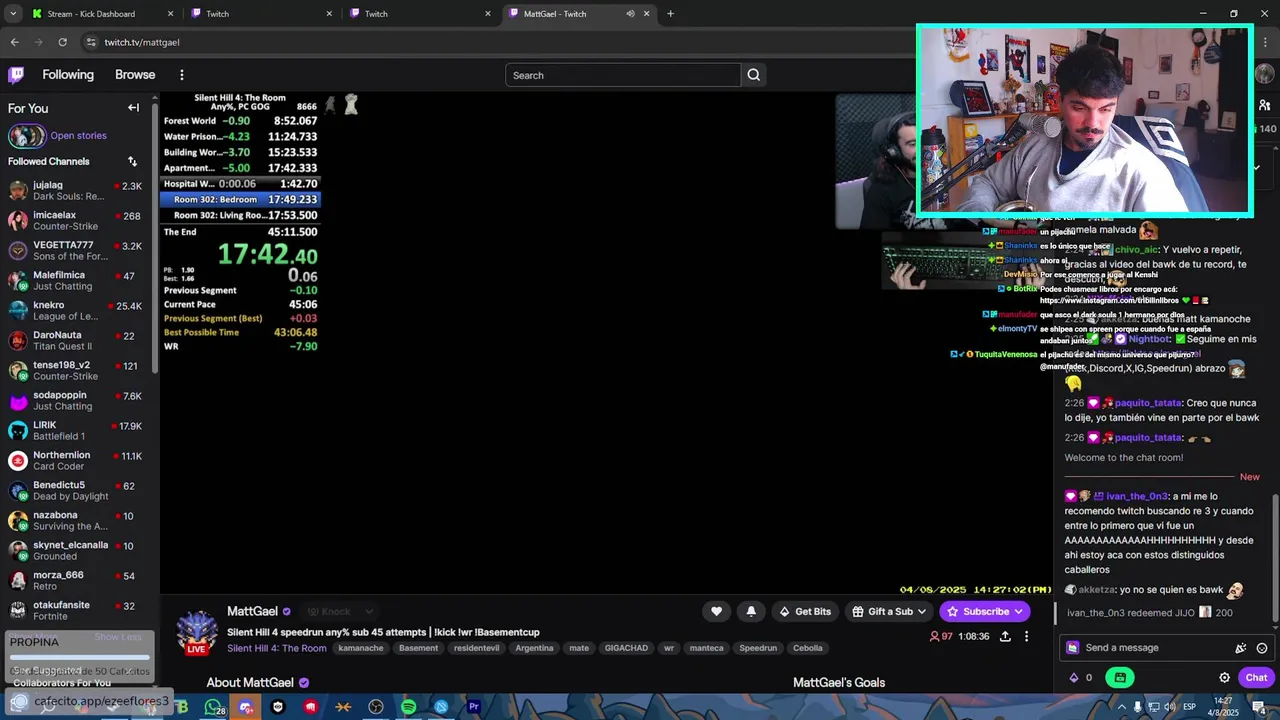
Task: Click the heart follow icon
Action: click(716, 611)
